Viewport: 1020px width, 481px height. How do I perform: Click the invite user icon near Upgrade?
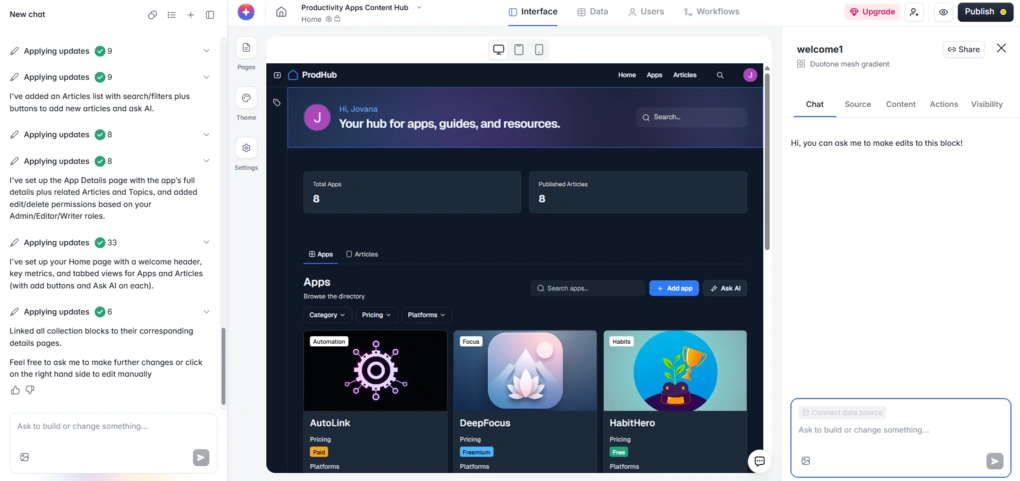pyautogui.click(x=914, y=12)
